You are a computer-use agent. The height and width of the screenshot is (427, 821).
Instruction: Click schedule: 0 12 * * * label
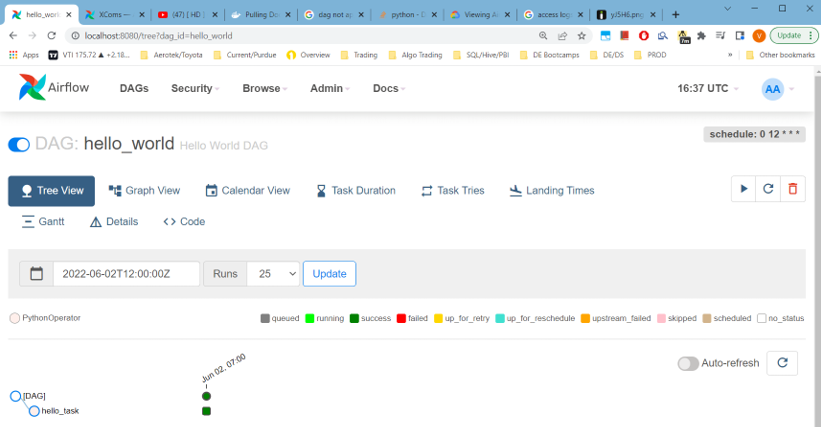tap(755, 134)
